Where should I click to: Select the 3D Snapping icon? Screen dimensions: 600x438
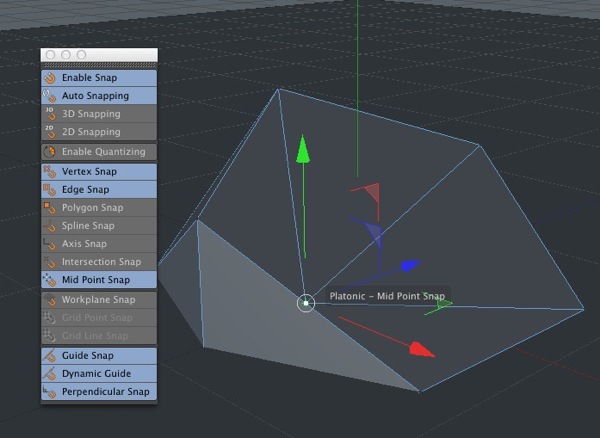50,114
